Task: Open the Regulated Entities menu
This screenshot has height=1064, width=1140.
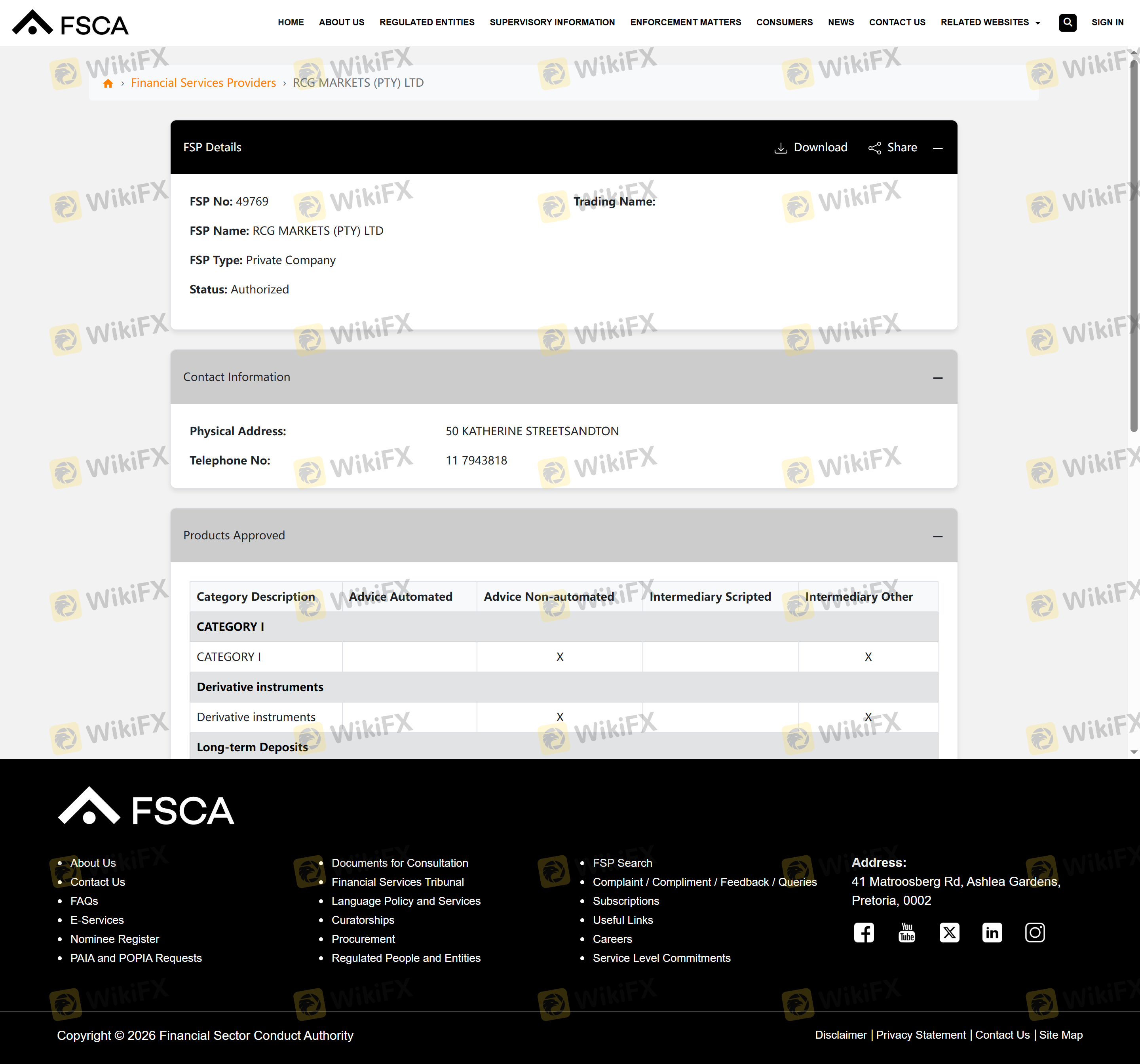Action: tap(427, 22)
